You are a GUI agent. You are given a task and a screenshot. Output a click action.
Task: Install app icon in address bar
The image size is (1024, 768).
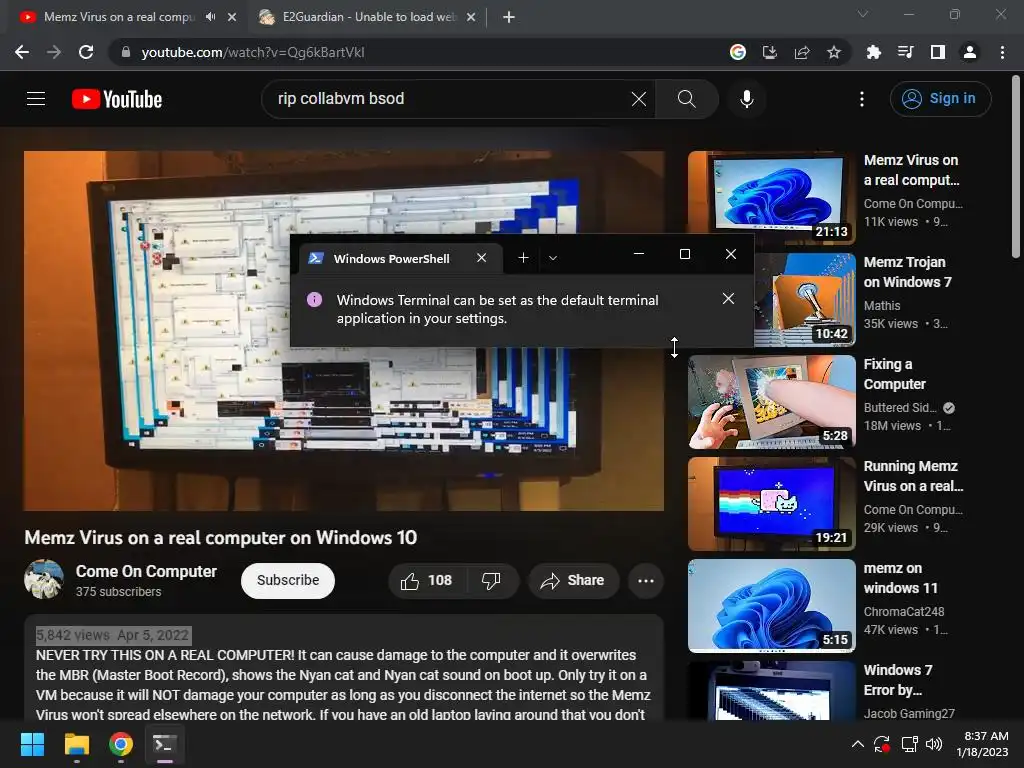pos(770,52)
